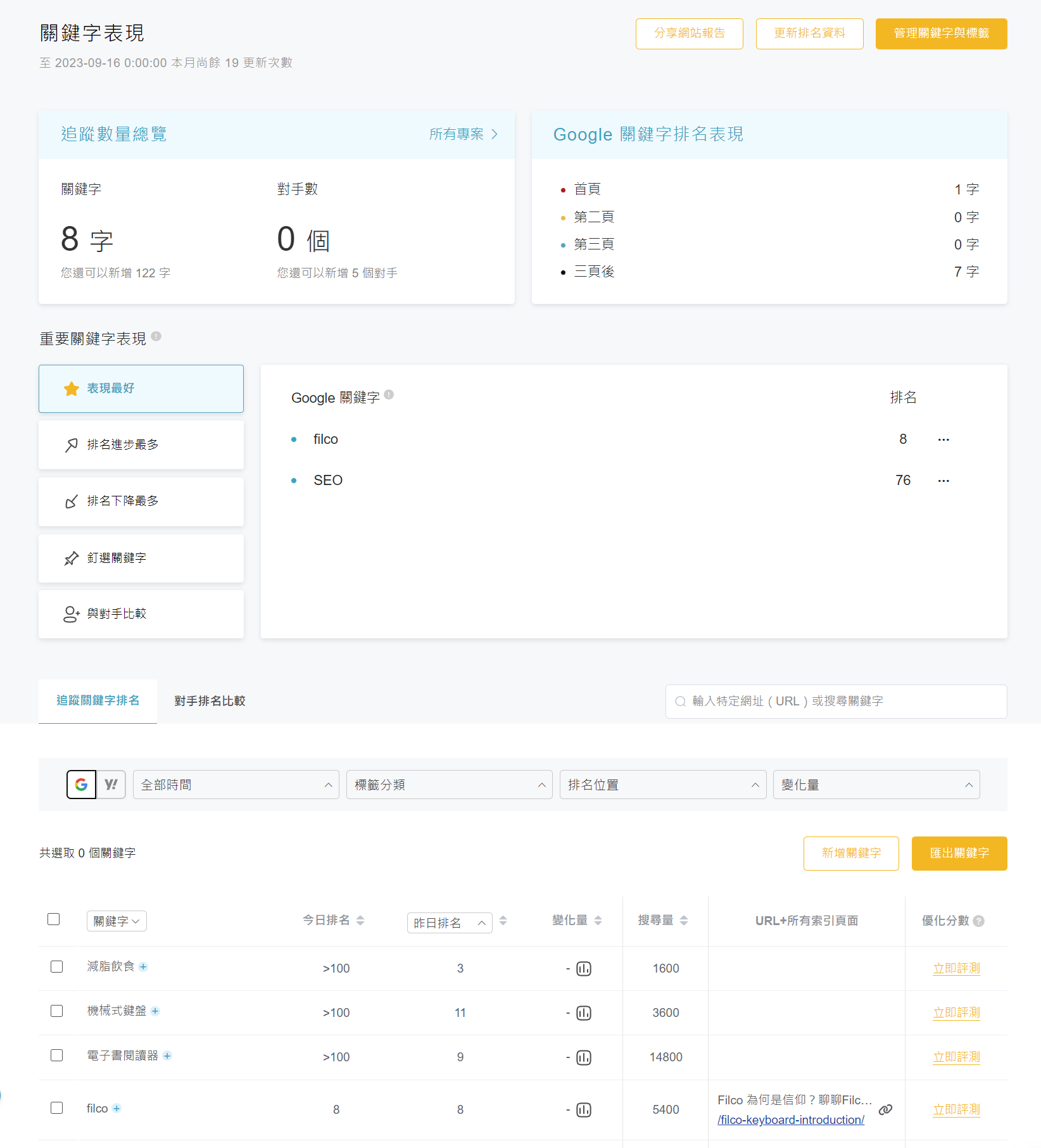Tick the select-all checkbox in table header

54,919
